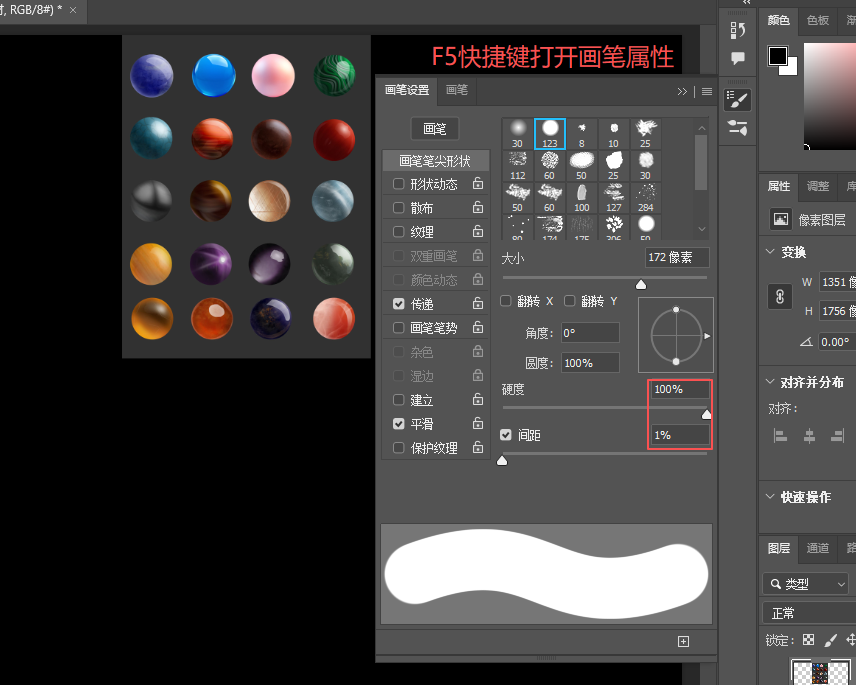Switch to the 画笔 tab
This screenshot has height=685, width=856.
pyautogui.click(x=457, y=90)
